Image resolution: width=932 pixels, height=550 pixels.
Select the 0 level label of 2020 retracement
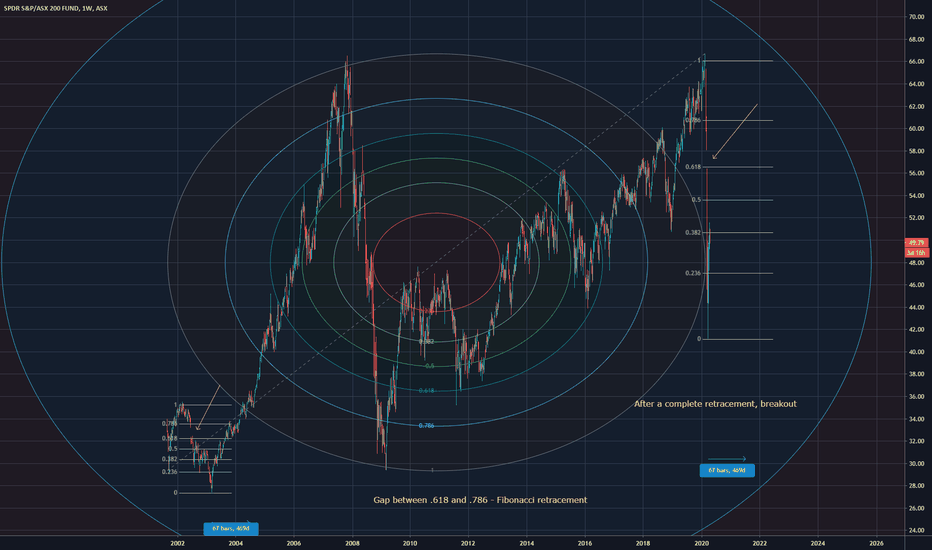pyautogui.click(x=699, y=339)
